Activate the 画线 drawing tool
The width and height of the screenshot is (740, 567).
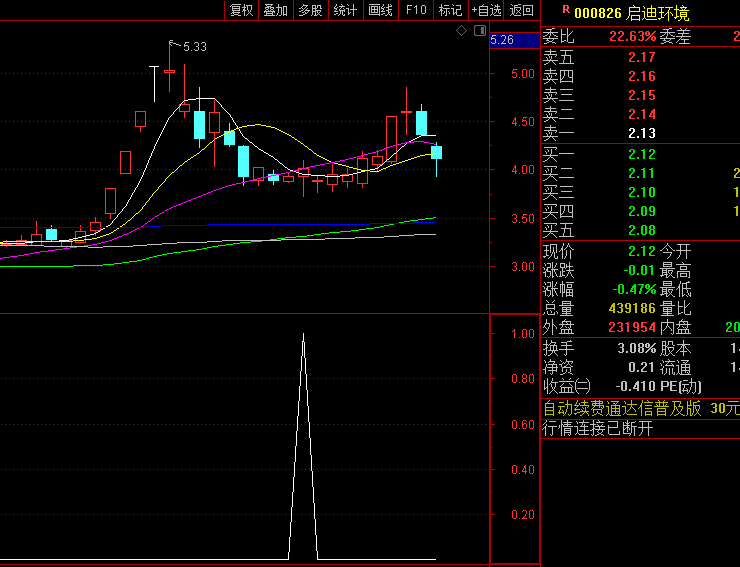pyautogui.click(x=380, y=10)
